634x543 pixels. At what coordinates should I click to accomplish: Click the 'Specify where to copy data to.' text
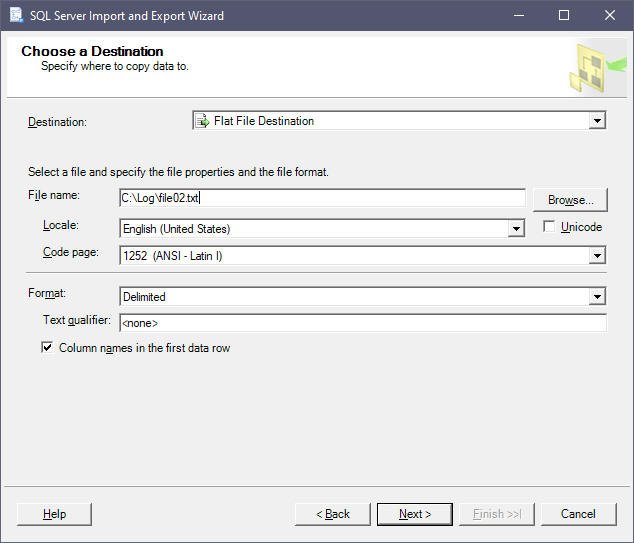click(x=115, y=66)
